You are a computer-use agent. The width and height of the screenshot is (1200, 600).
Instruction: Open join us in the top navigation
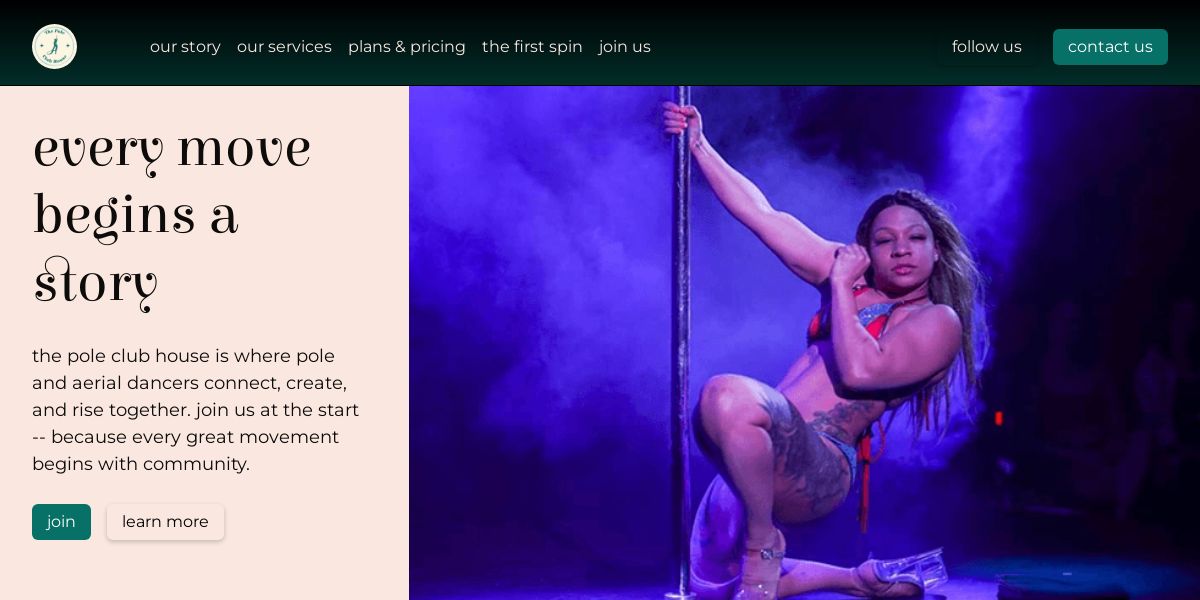[x=625, y=47]
